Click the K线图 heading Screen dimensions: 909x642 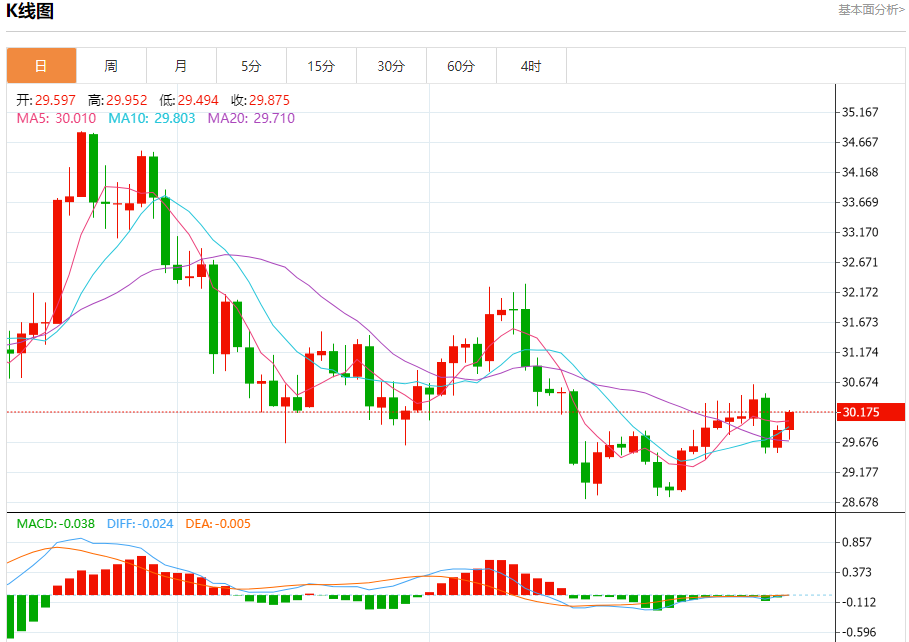pyautogui.click(x=30, y=11)
